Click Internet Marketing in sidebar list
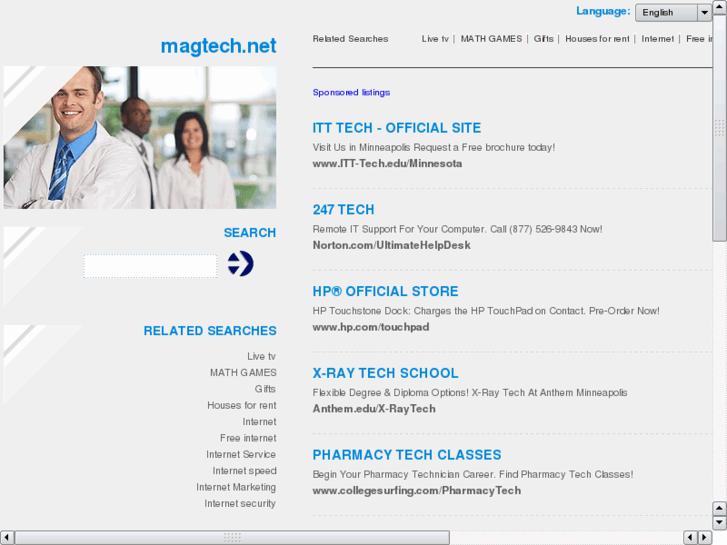 click(236, 487)
